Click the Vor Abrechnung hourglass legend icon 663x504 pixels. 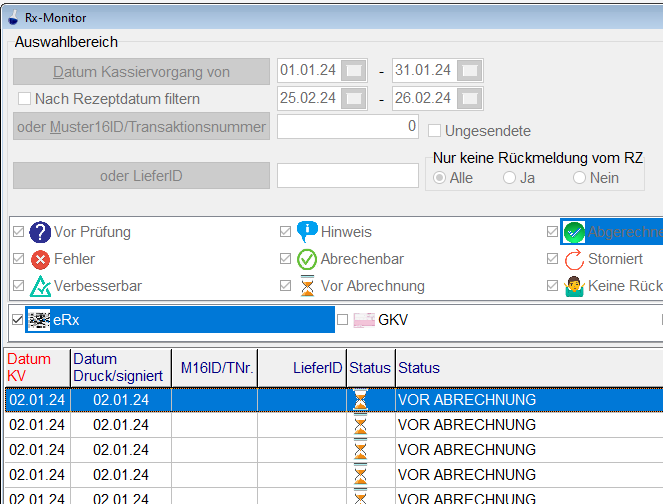(x=307, y=286)
